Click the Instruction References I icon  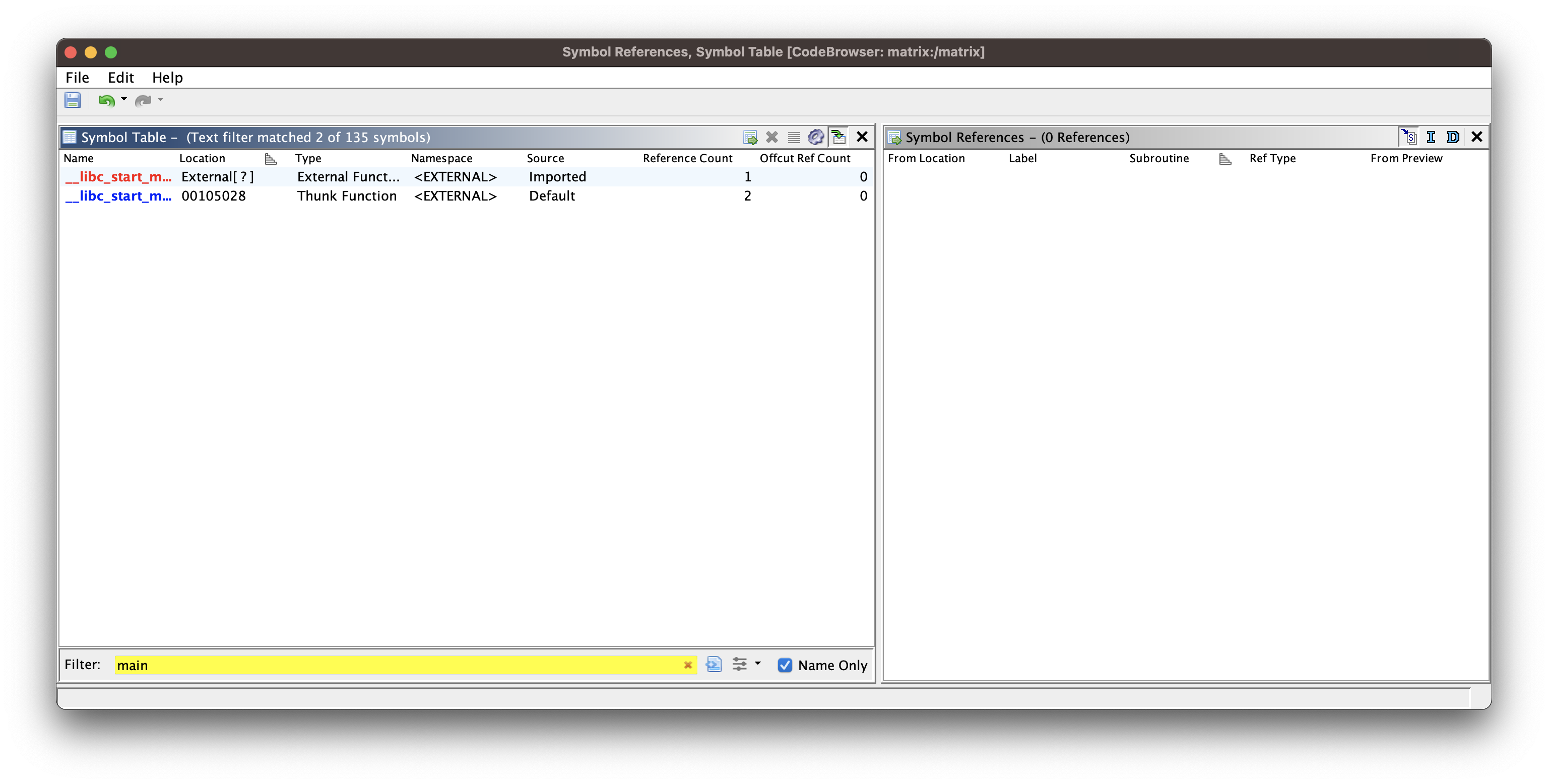coord(1431,138)
